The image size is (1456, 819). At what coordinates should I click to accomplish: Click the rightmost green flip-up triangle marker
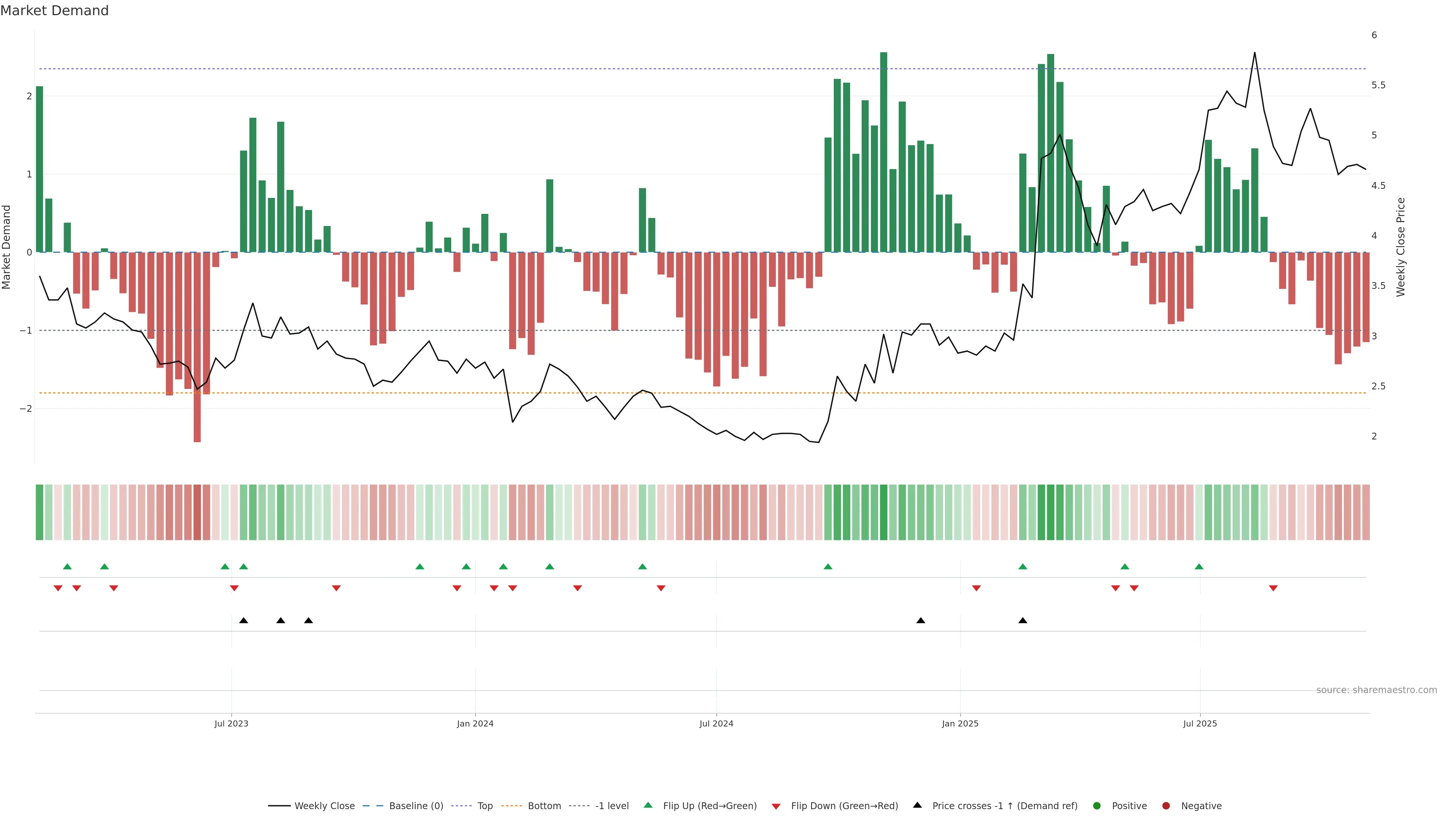(x=1199, y=566)
